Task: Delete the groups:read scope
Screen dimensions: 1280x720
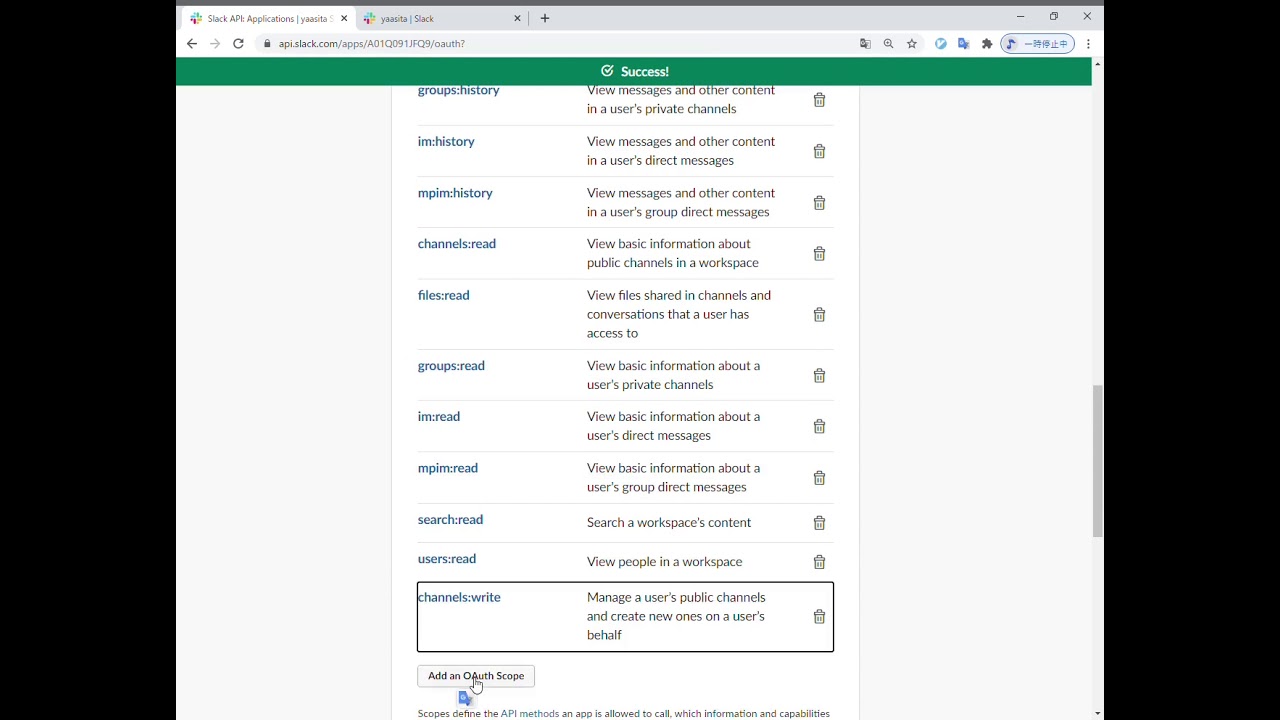Action: (819, 376)
